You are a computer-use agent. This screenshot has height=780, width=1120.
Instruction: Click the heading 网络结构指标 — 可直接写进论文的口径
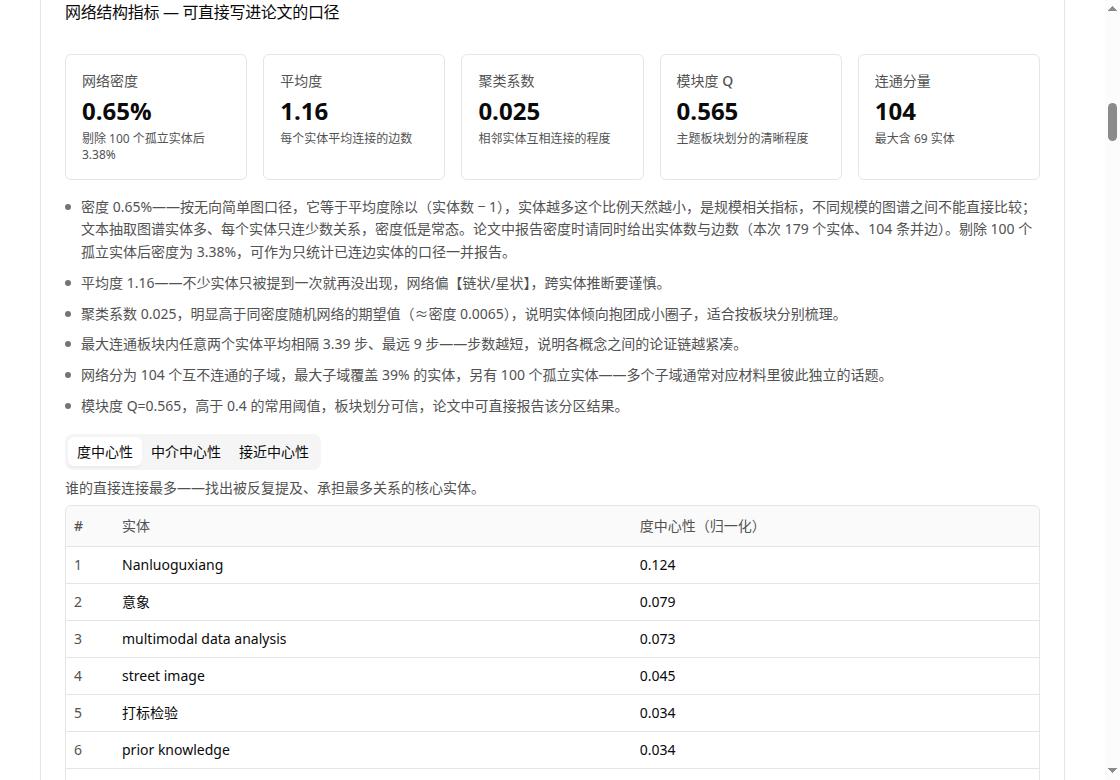click(x=202, y=13)
